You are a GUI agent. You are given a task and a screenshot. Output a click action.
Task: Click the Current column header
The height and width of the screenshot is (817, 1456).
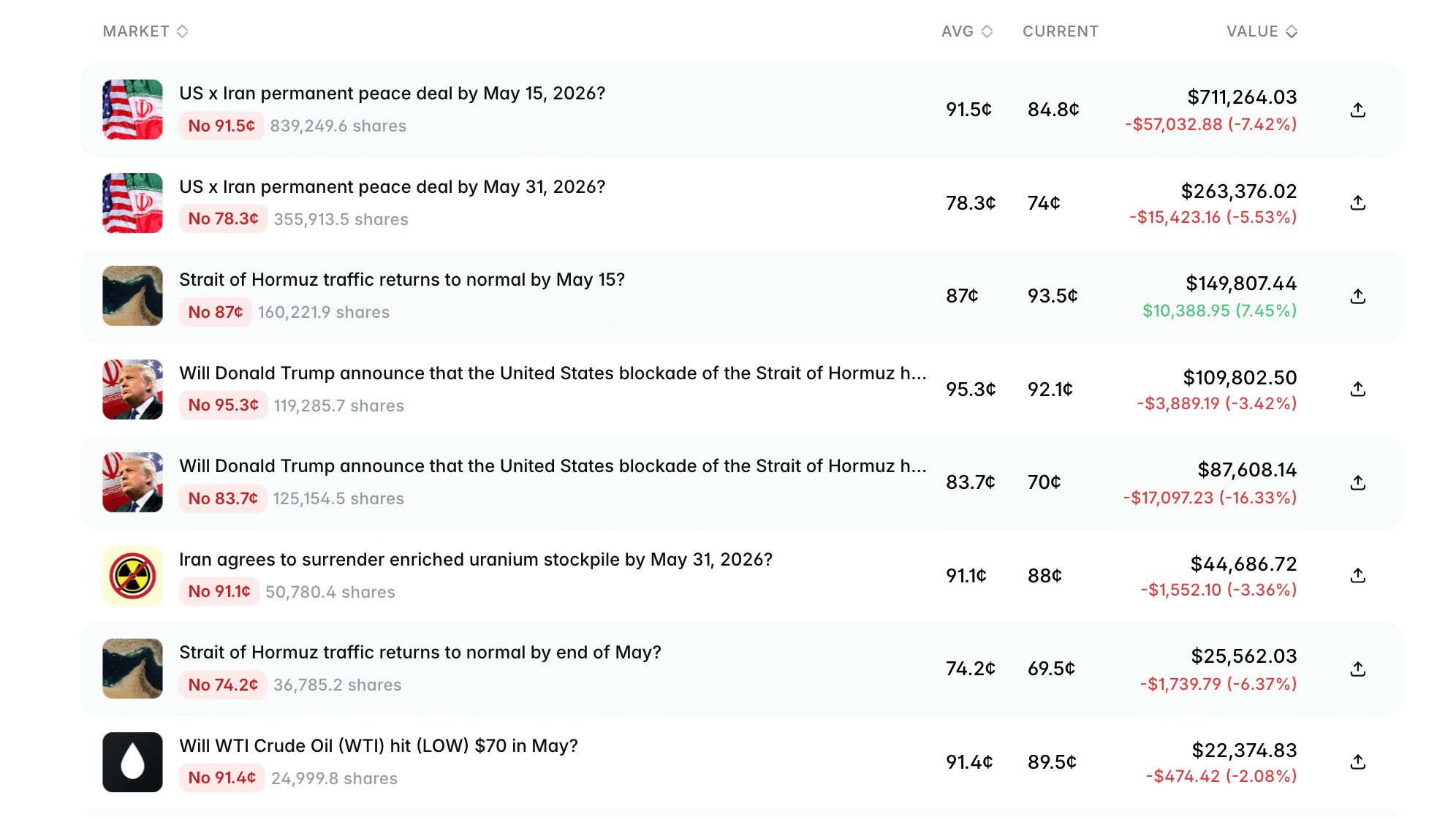[1060, 31]
